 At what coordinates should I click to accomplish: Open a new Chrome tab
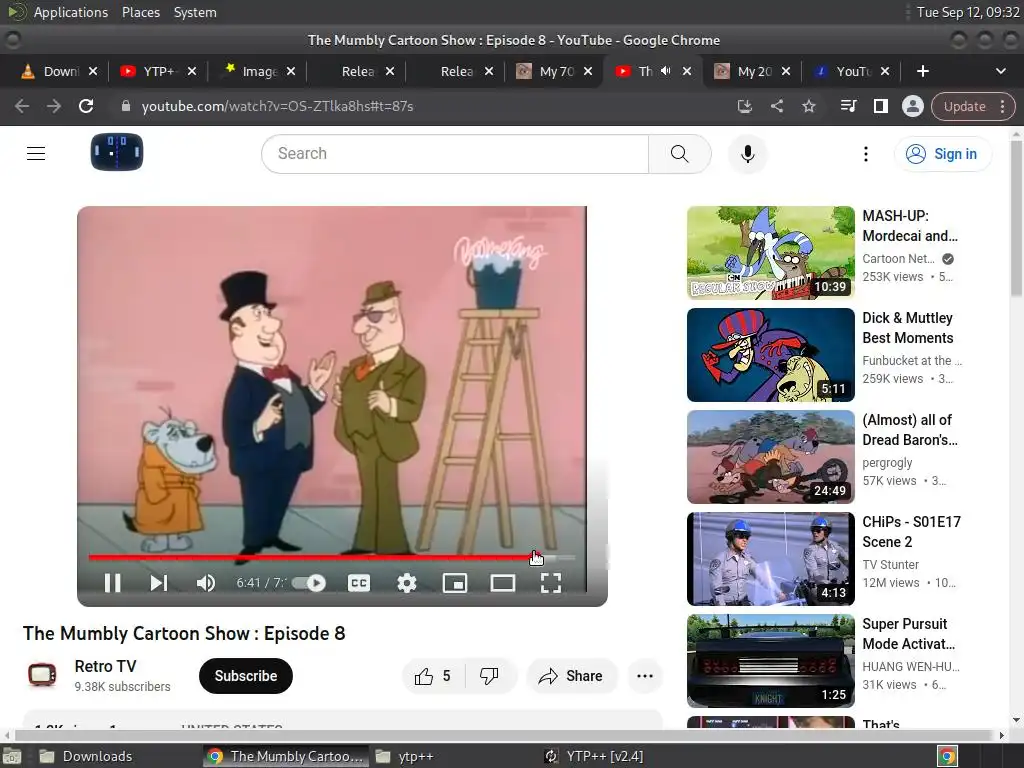pyautogui.click(x=923, y=71)
